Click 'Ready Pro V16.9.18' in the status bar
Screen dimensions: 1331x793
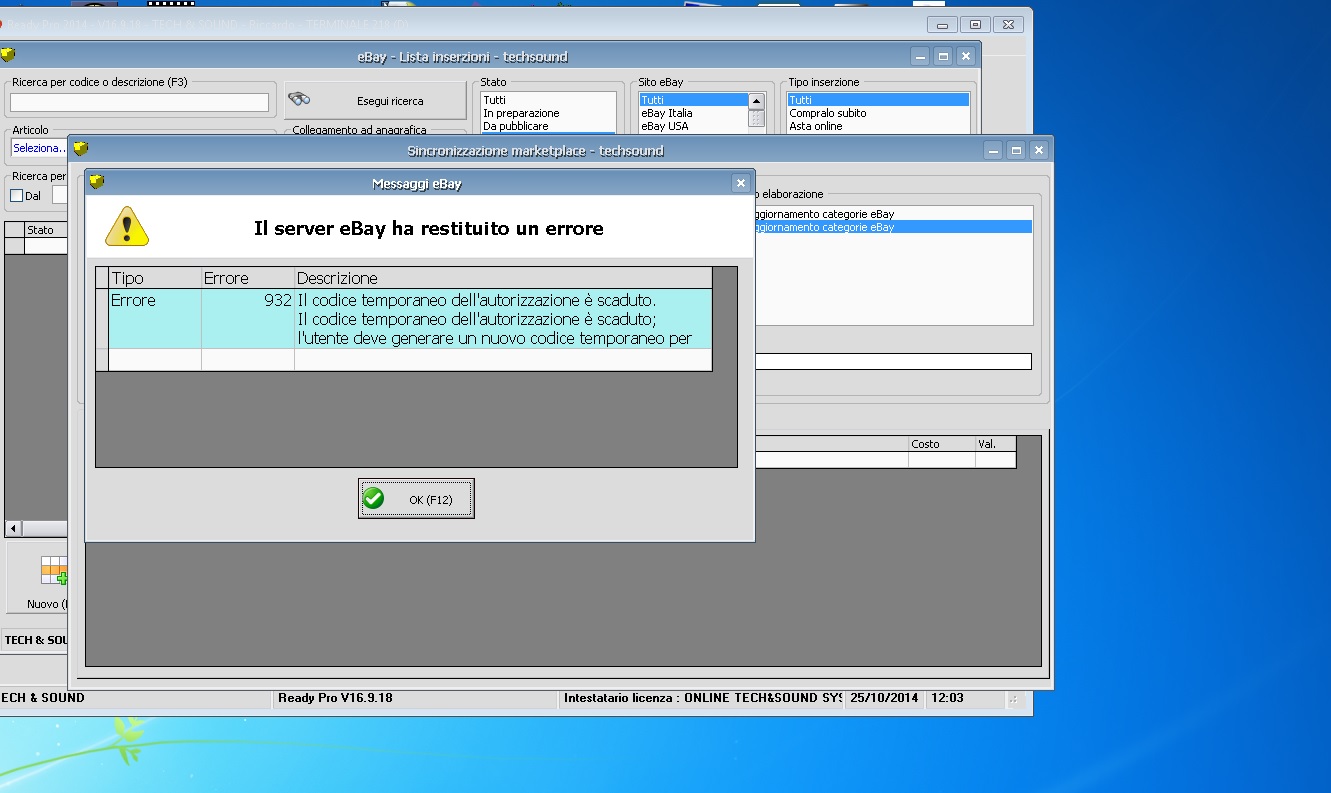pyautogui.click(x=414, y=698)
